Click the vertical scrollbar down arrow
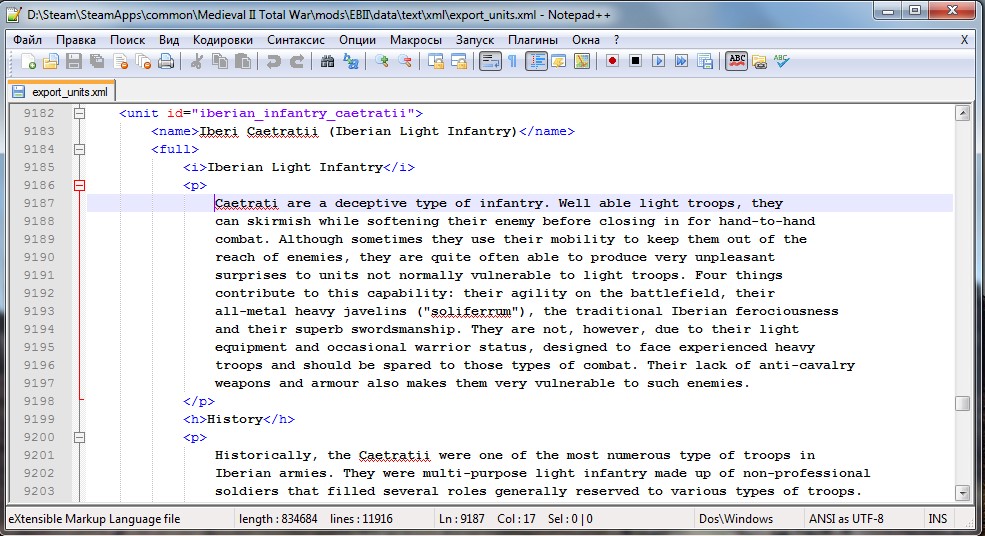The width and height of the screenshot is (985, 536). 962,492
